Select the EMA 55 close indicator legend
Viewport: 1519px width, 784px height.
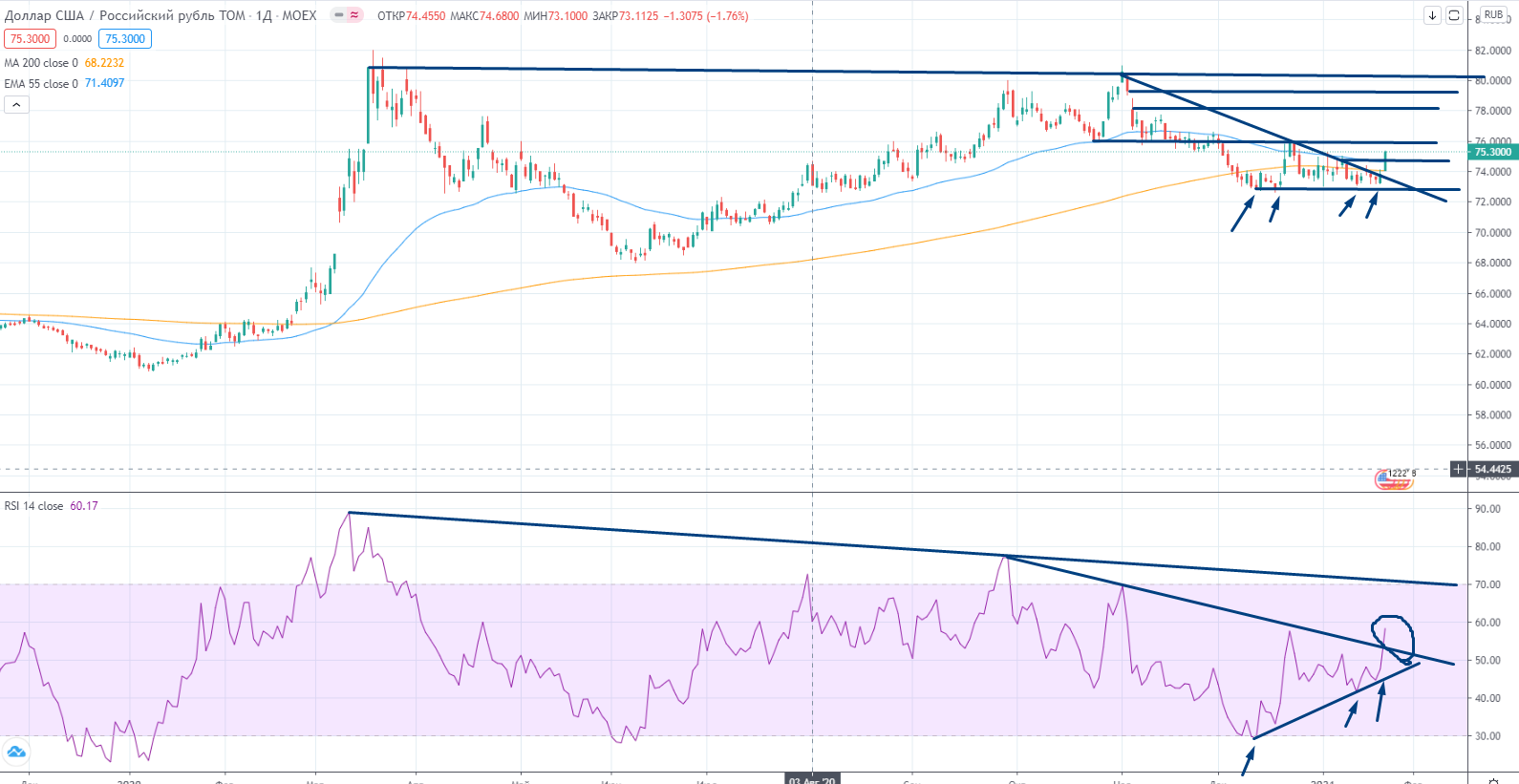pyautogui.click(x=41, y=83)
